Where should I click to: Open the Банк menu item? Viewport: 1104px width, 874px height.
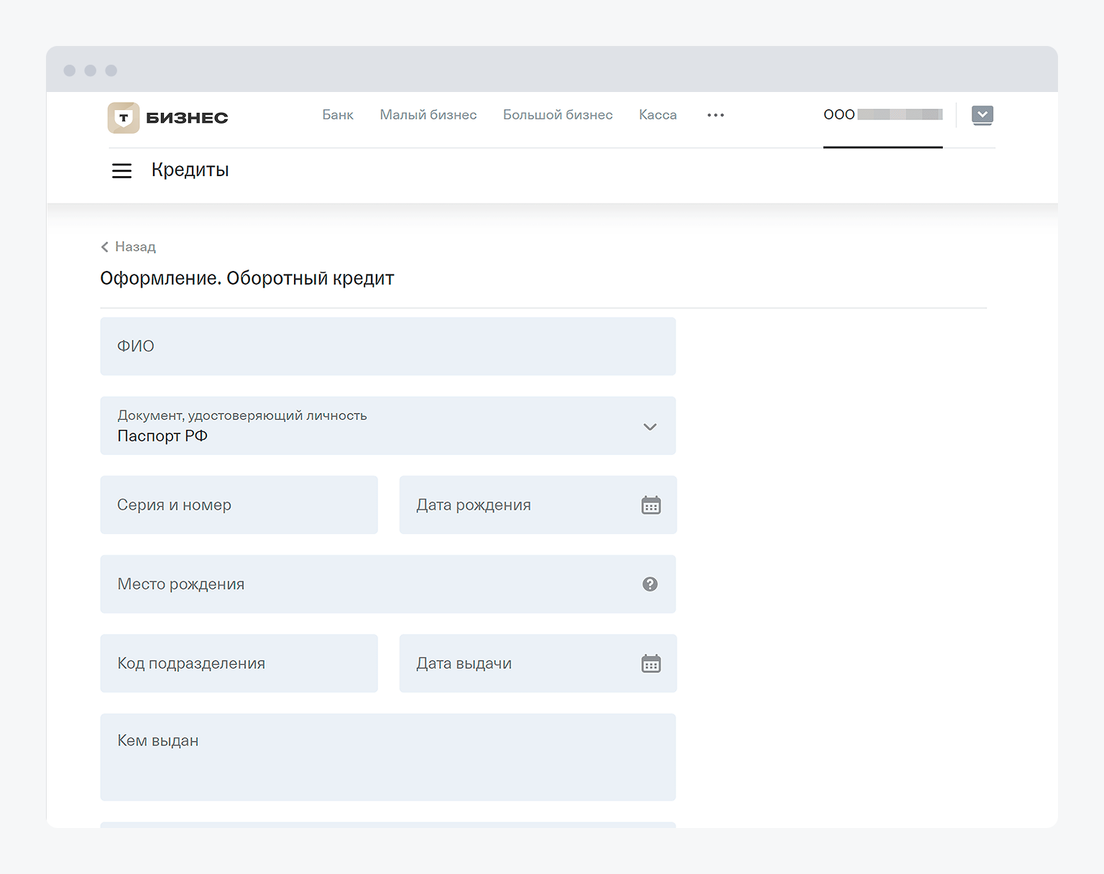(338, 115)
